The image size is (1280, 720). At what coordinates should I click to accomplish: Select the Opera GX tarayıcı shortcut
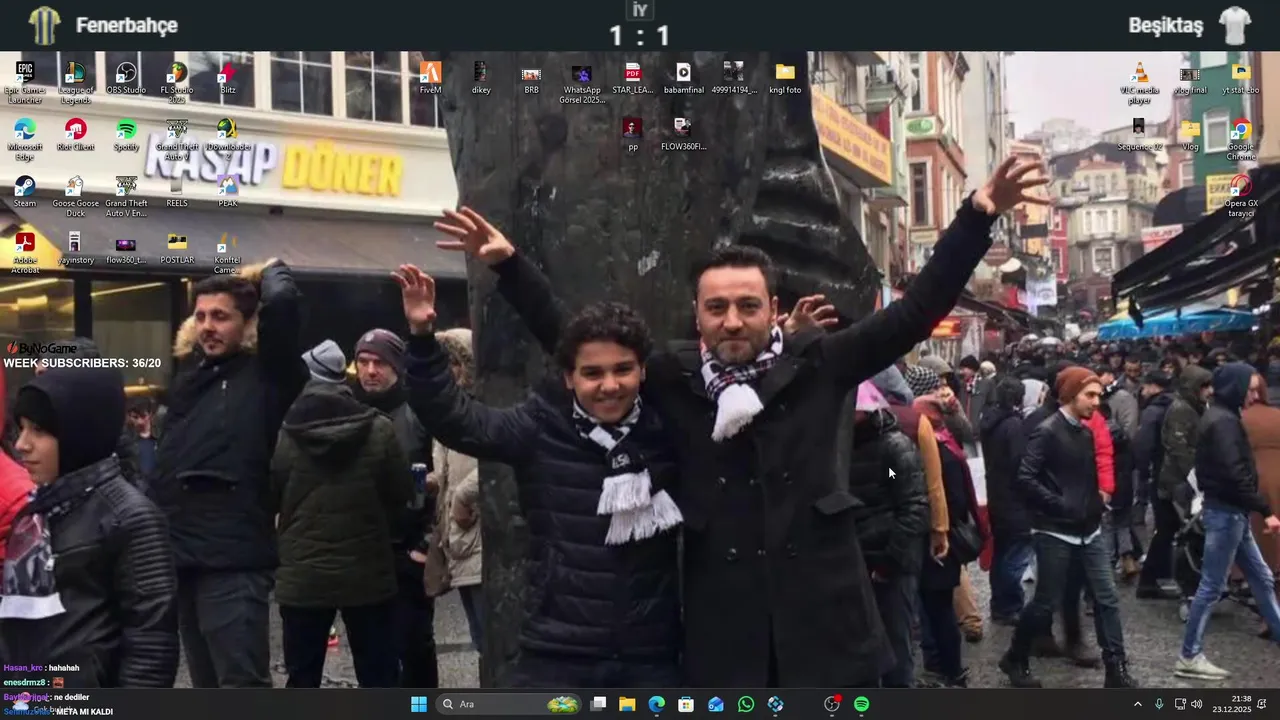[1241, 196]
